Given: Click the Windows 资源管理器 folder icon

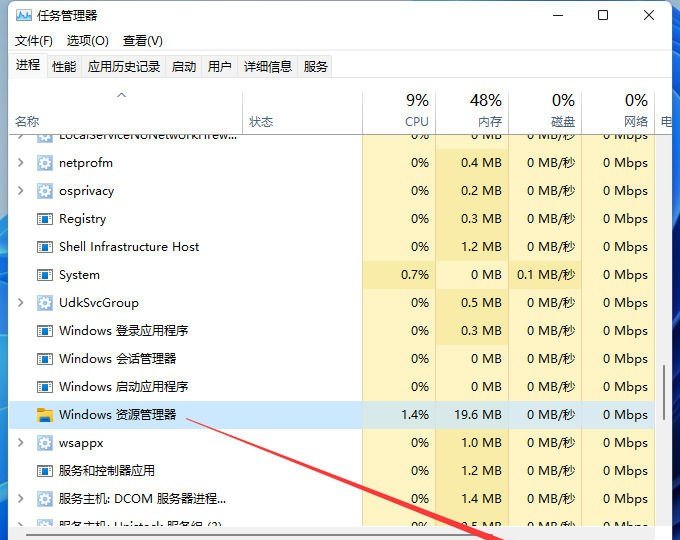Looking at the screenshot, I should click(45, 415).
